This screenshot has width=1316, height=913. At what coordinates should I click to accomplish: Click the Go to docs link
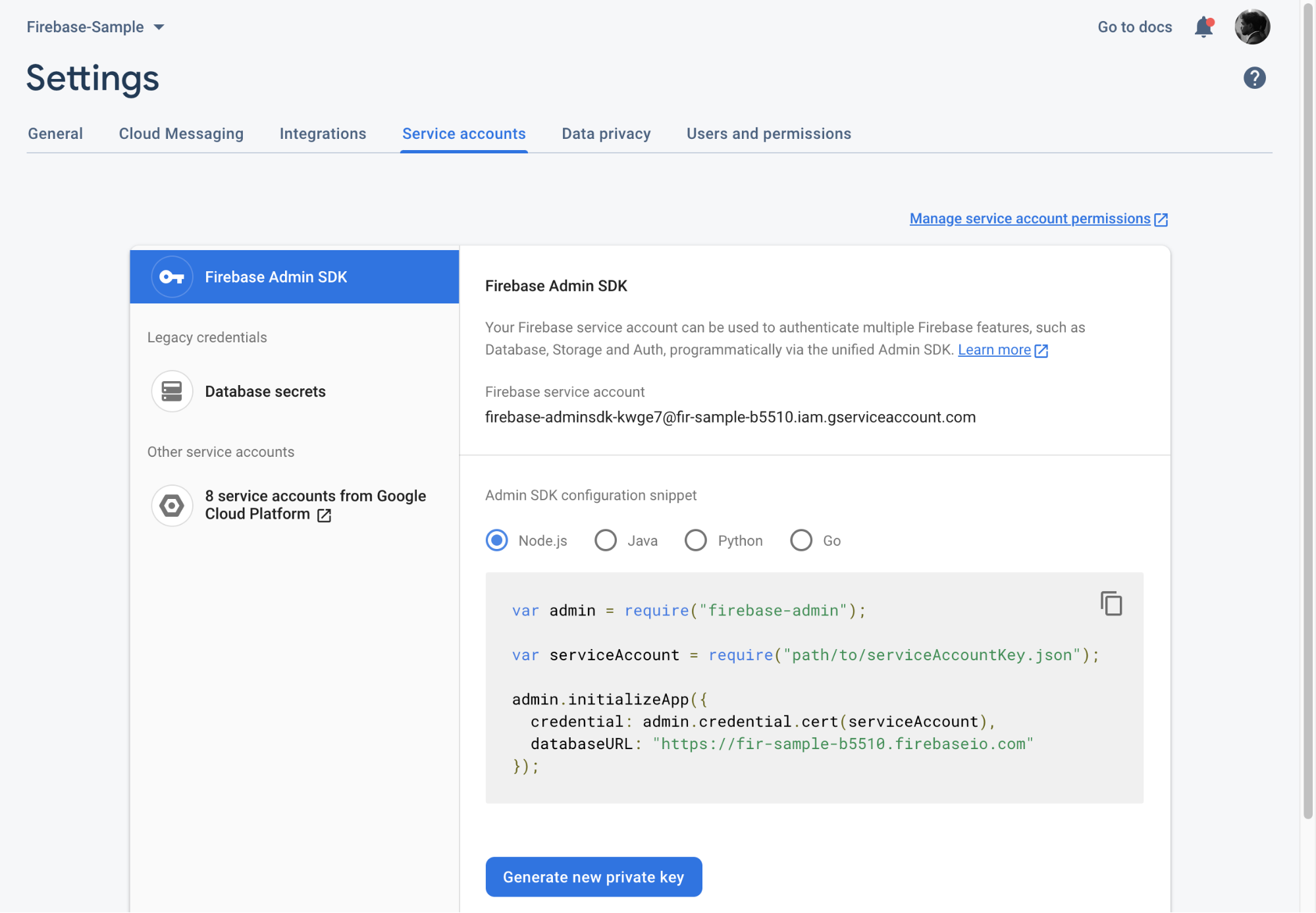click(1134, 27)
